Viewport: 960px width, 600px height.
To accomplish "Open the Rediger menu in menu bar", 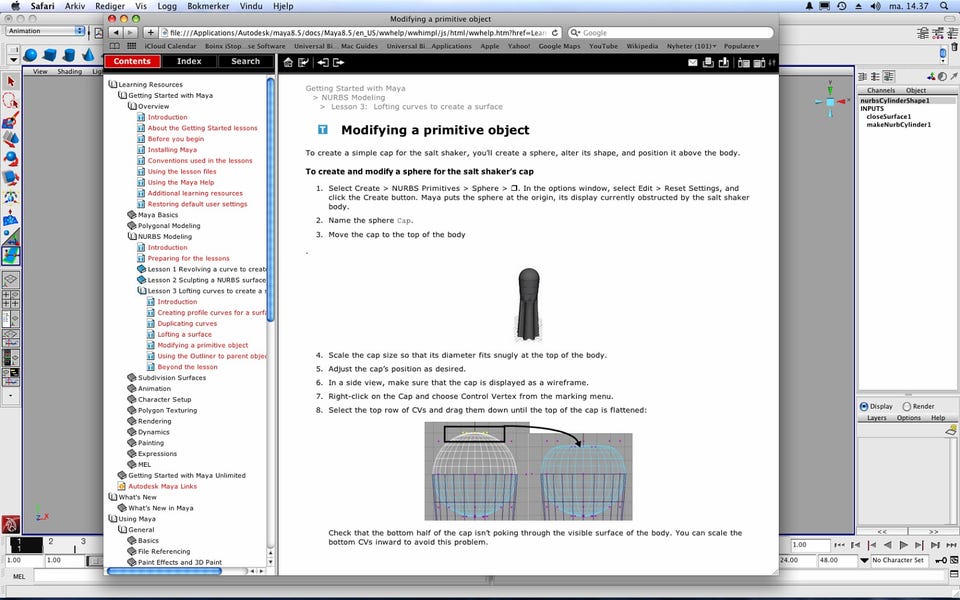I will [x=110, y=6].
